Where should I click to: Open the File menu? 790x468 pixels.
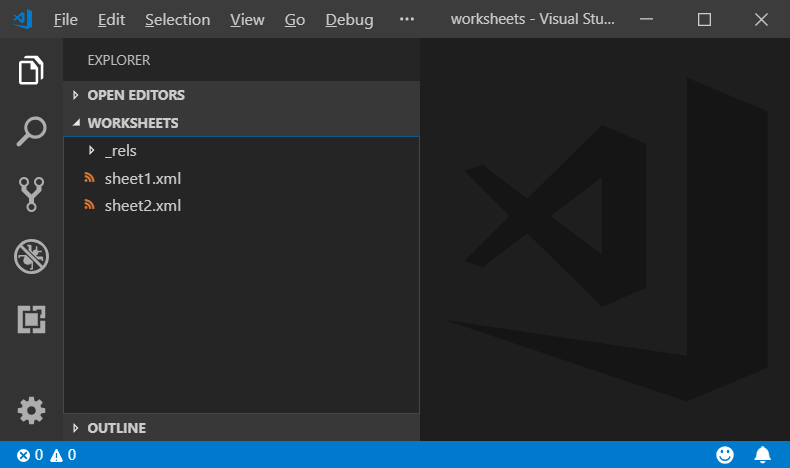[65, 20]
